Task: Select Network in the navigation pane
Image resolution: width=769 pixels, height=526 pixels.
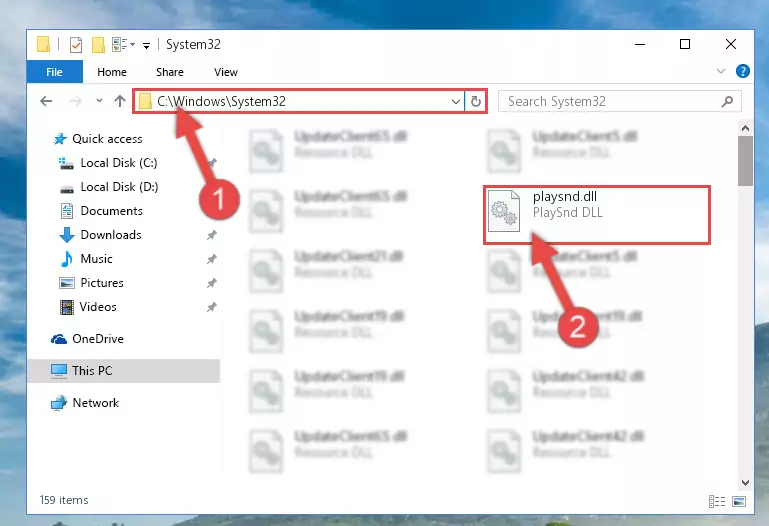Action: click(x=85, y=403)
